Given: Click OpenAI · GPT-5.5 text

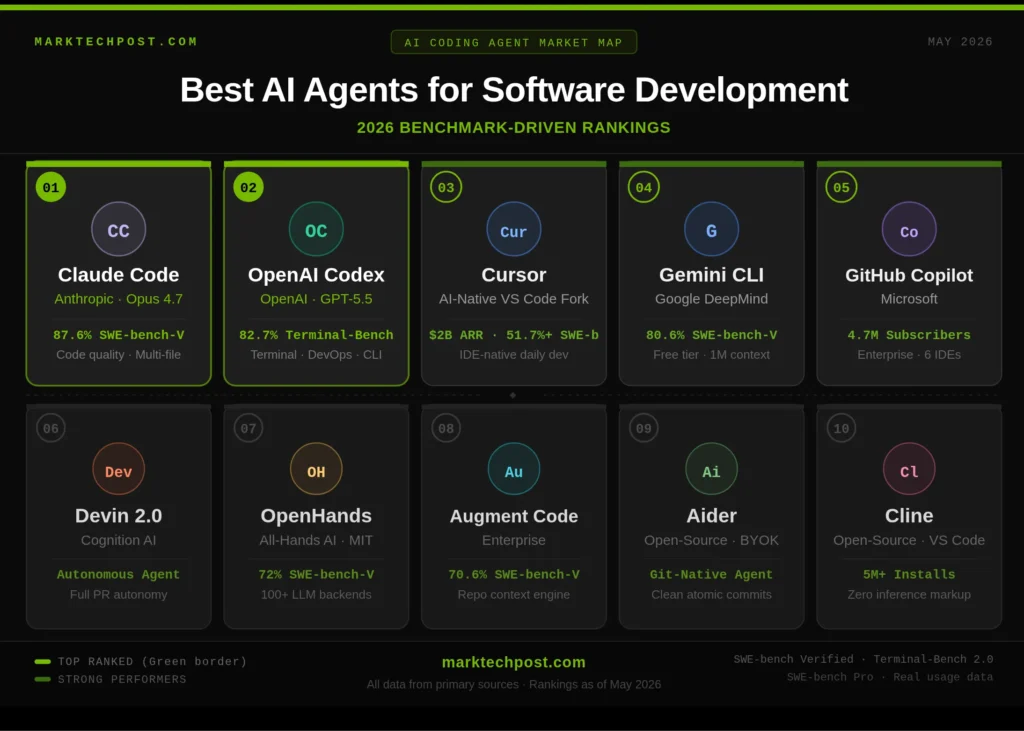Looking at the screenshot, I should (316, 299).
